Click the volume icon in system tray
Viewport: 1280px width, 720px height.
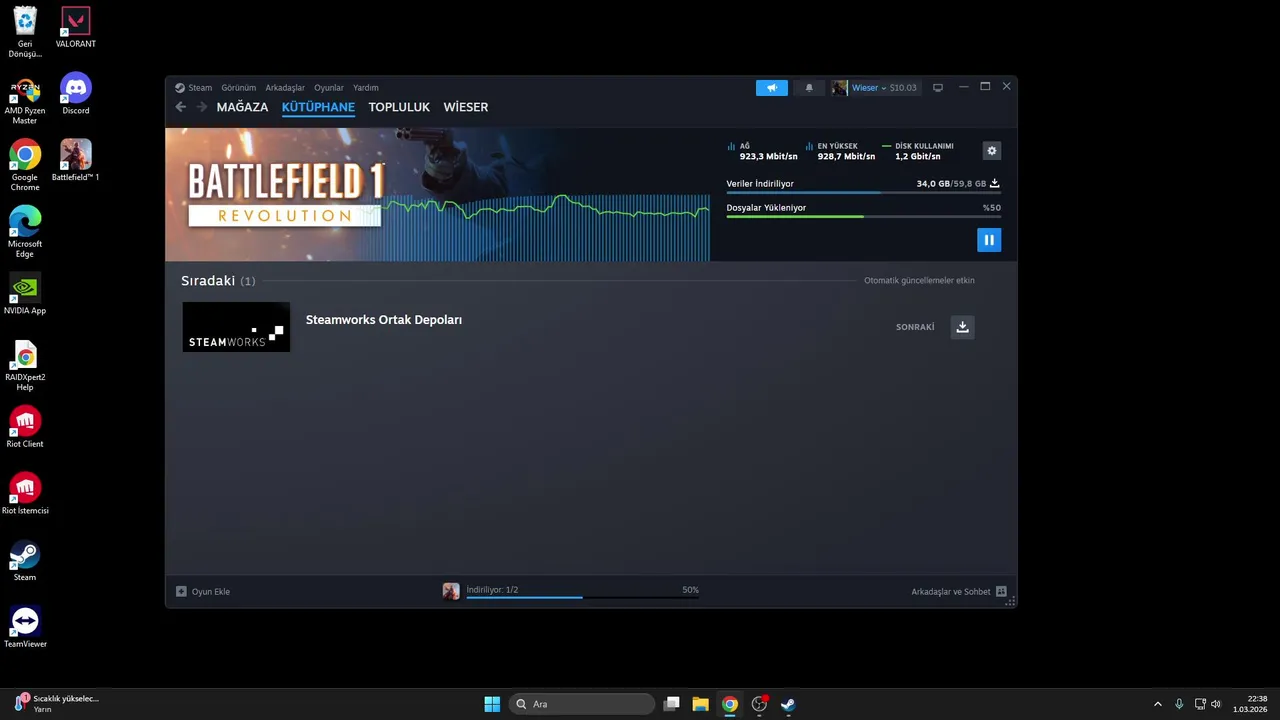click(1216, 704)
